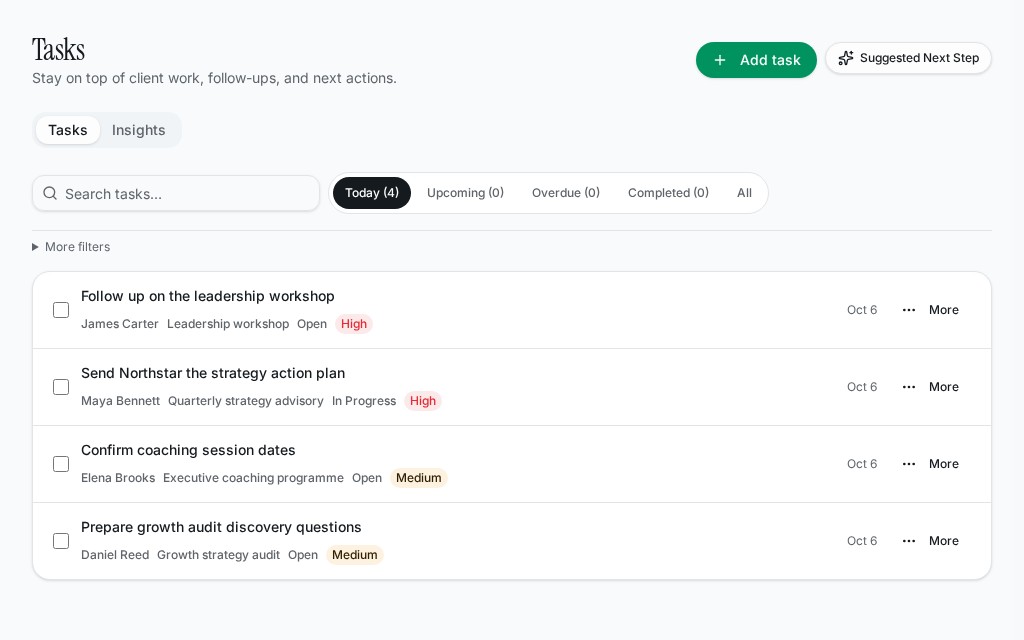Select the Tasks tab
This screenshot has width=1024, height=640.
point(68,130)
